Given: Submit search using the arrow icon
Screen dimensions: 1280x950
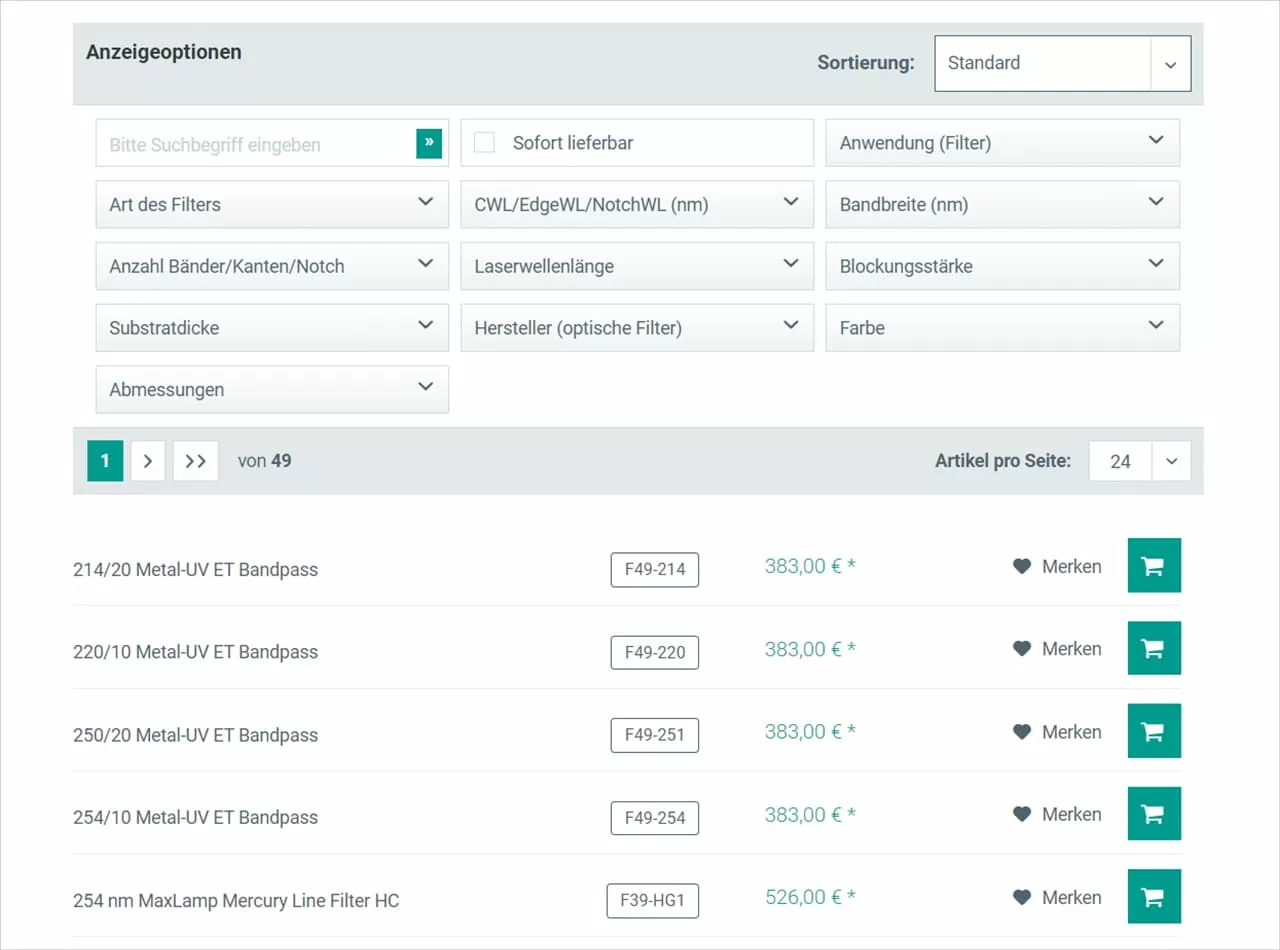Looking at the screenshot, I should pos(429,143).
